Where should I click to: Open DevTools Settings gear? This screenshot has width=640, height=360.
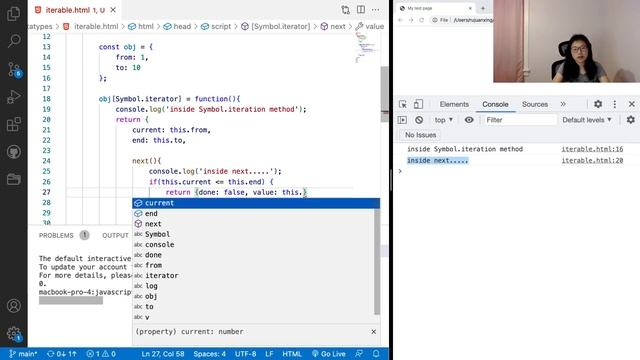[598, 104]
